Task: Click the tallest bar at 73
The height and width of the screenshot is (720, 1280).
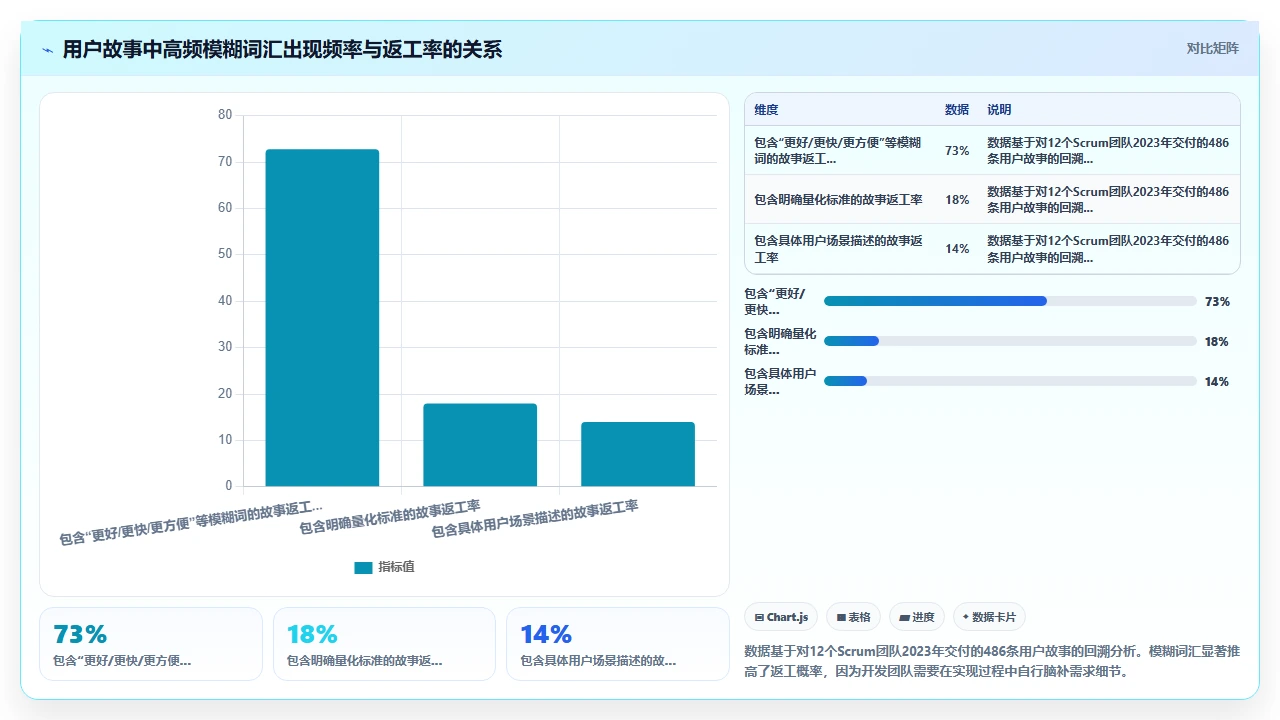Action: (322, 318)
